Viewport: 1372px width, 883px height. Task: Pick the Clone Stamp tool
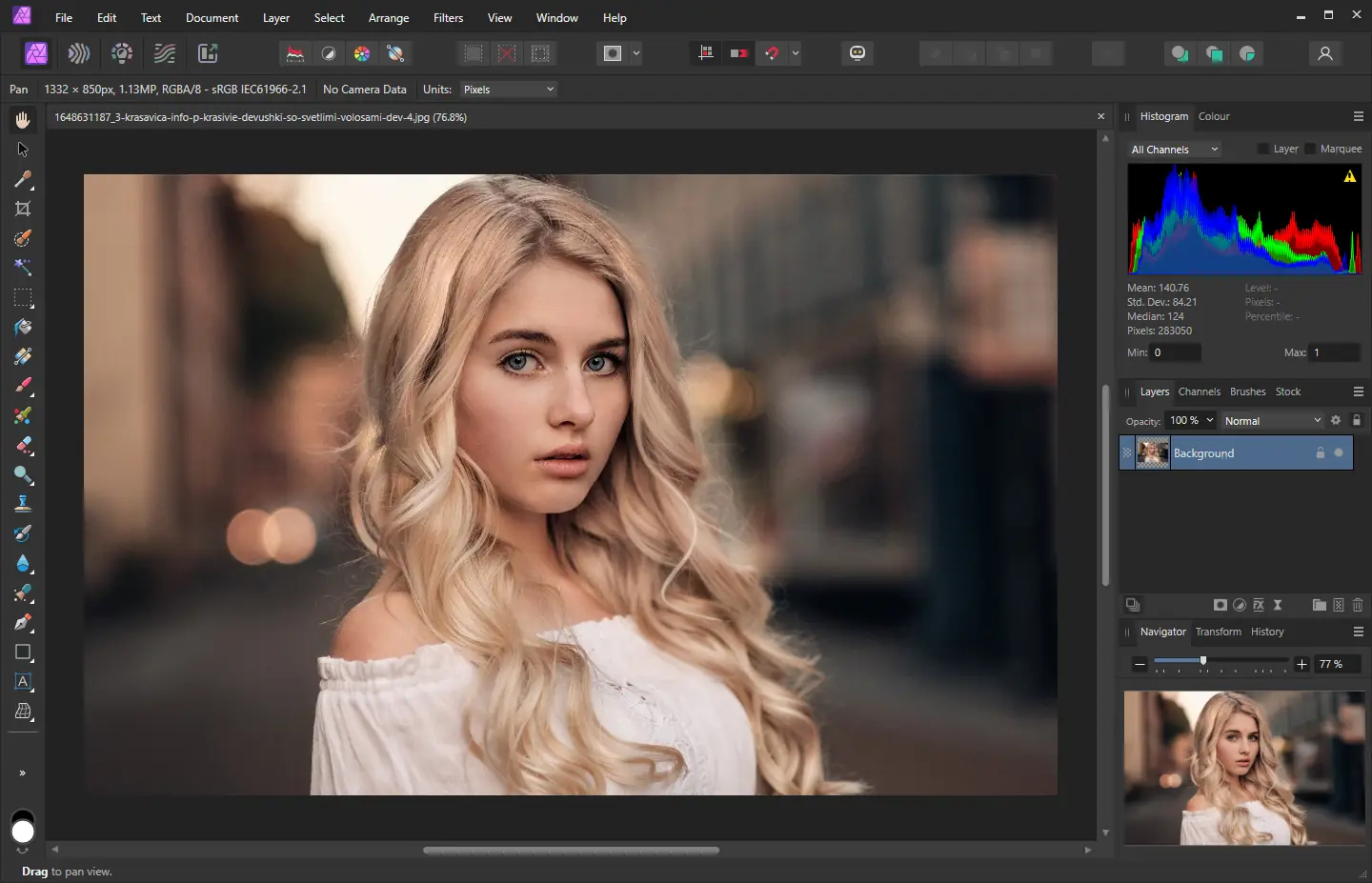pyautogui.click(x=23, y=504)
